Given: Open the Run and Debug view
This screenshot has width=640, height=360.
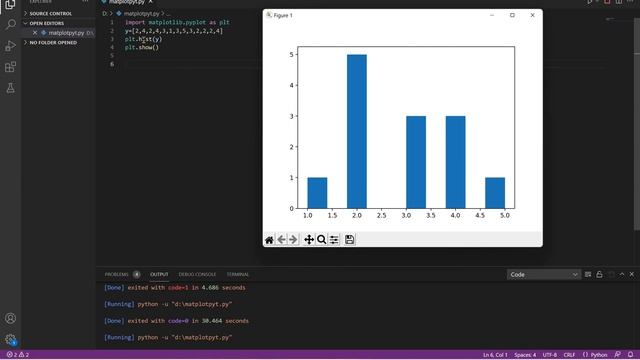Looking at the screenshot, I should (x=10, y=46).
